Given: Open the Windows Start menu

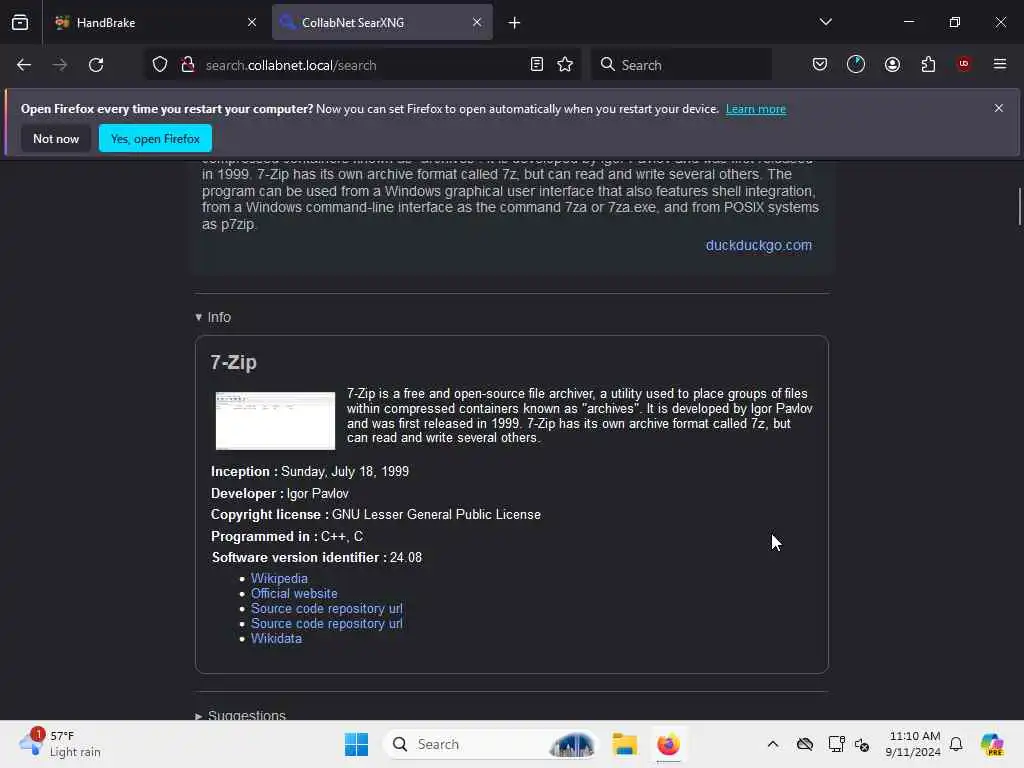Looking at the screenshot, I should (x=357, y=744).
